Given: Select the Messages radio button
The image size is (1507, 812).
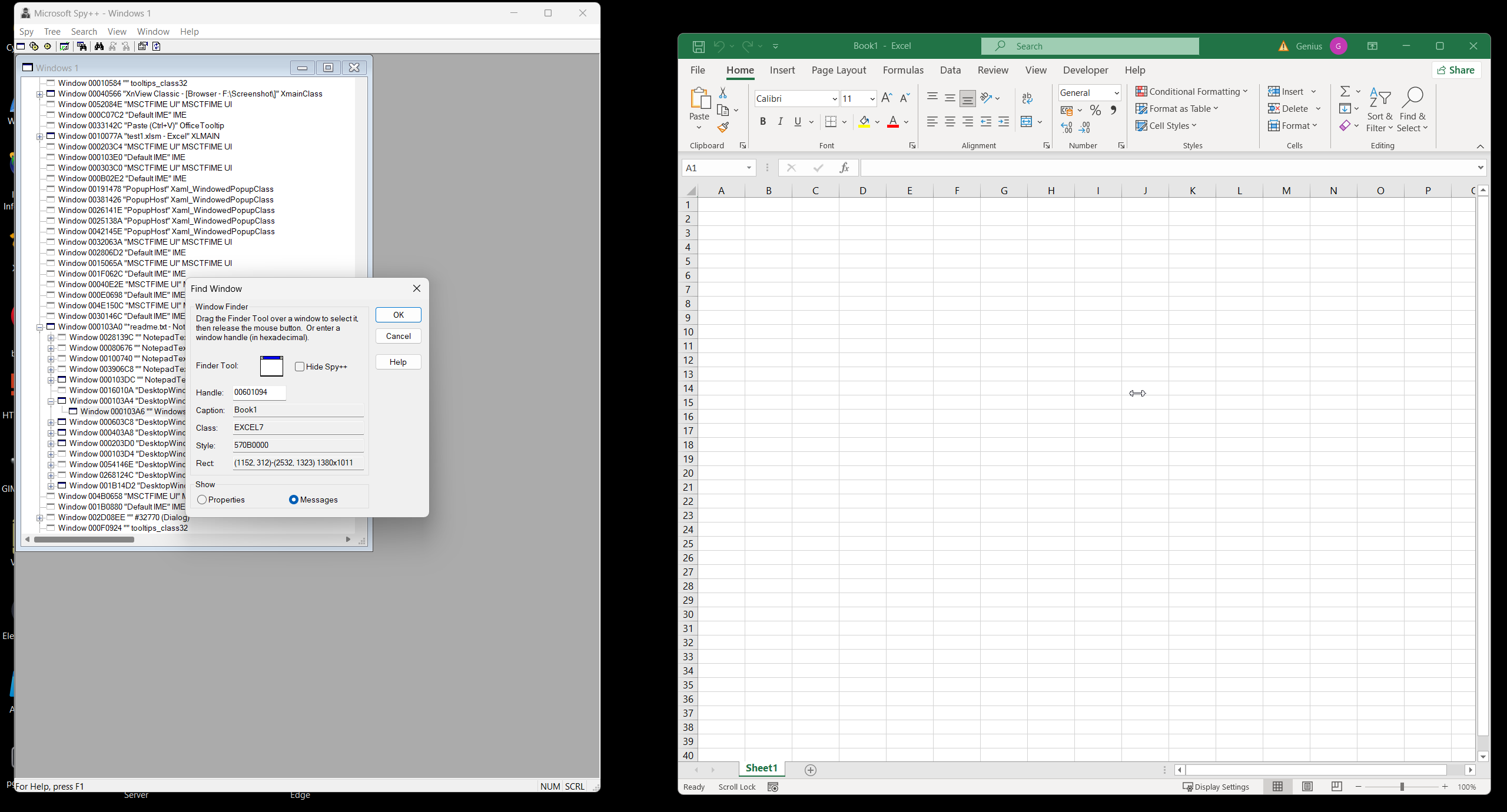Looking at the screenshot, I should [x=293, y=500].
